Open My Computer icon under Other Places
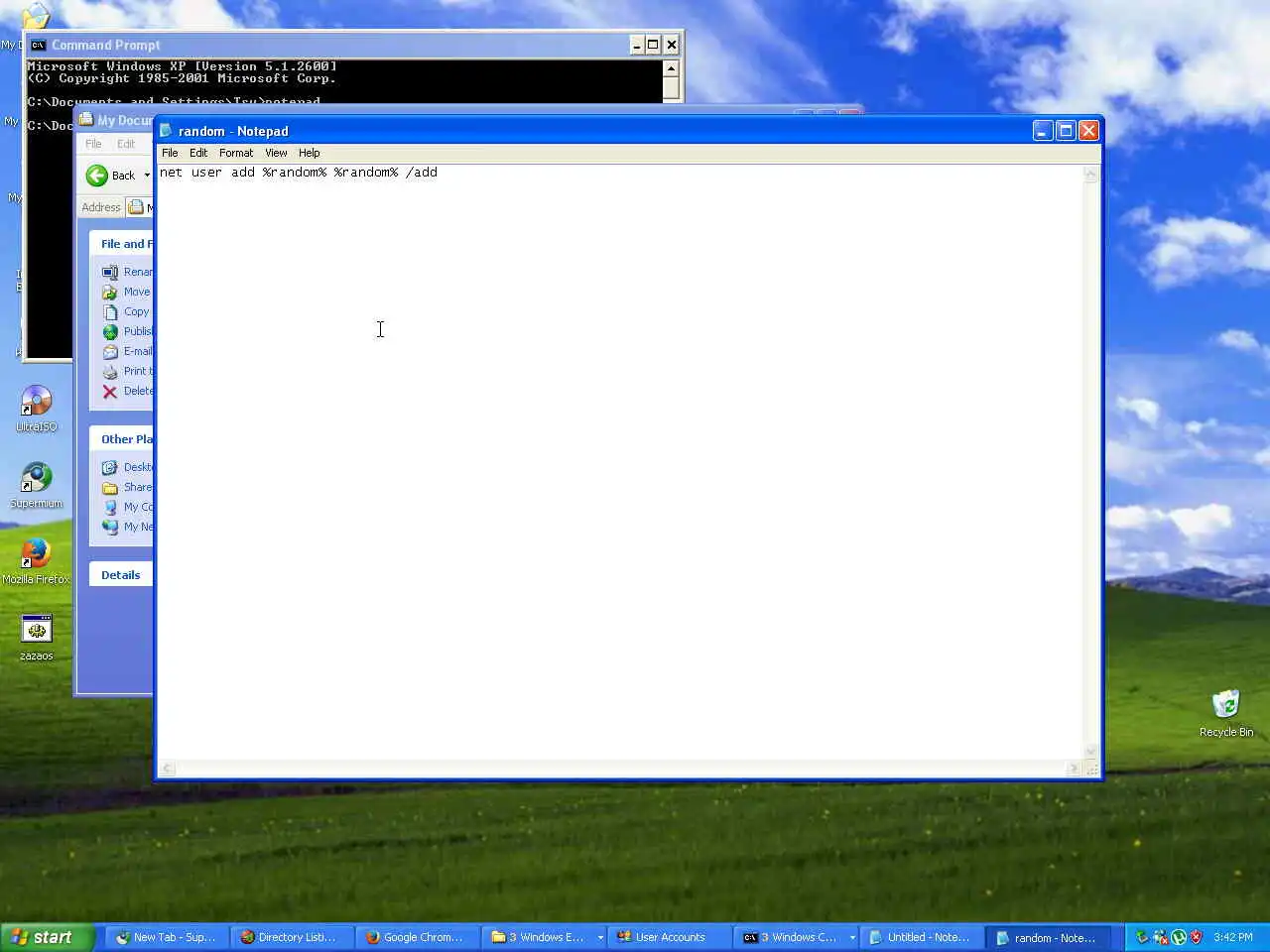 [110, 507]
